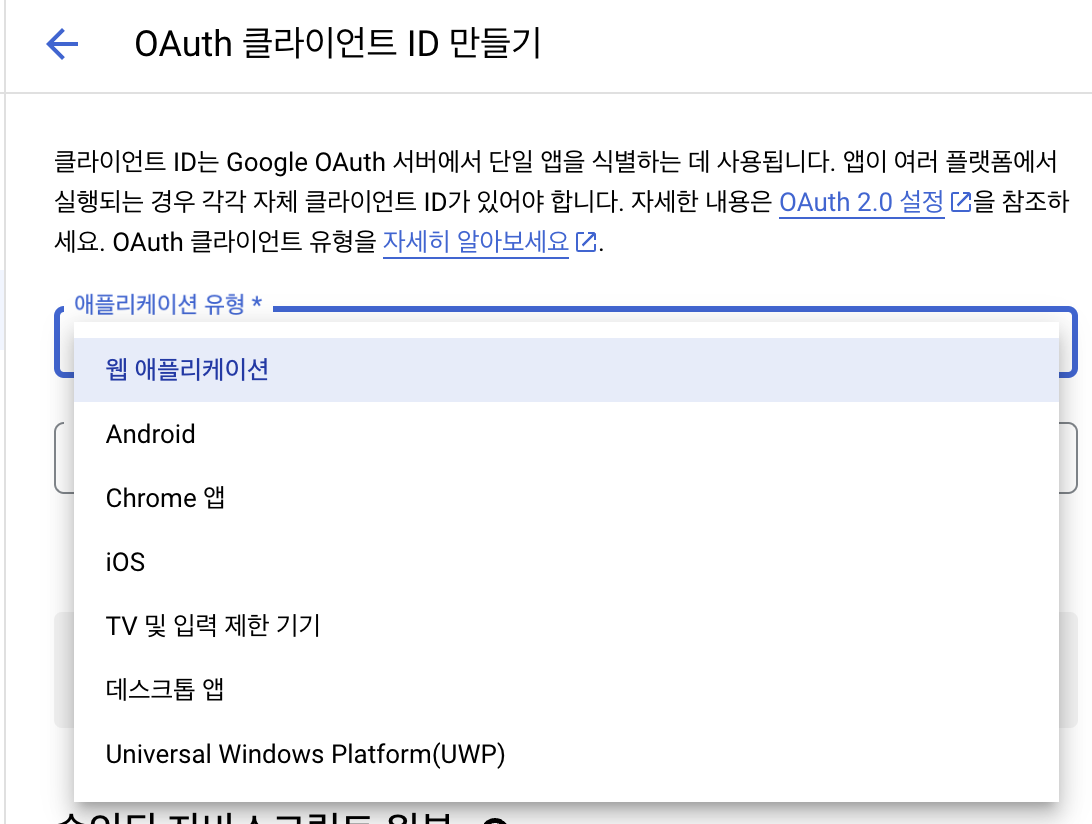Click the 애플리케이션 유형 dropdown field border
1092x824 pixels.
tap(1069, 342)
